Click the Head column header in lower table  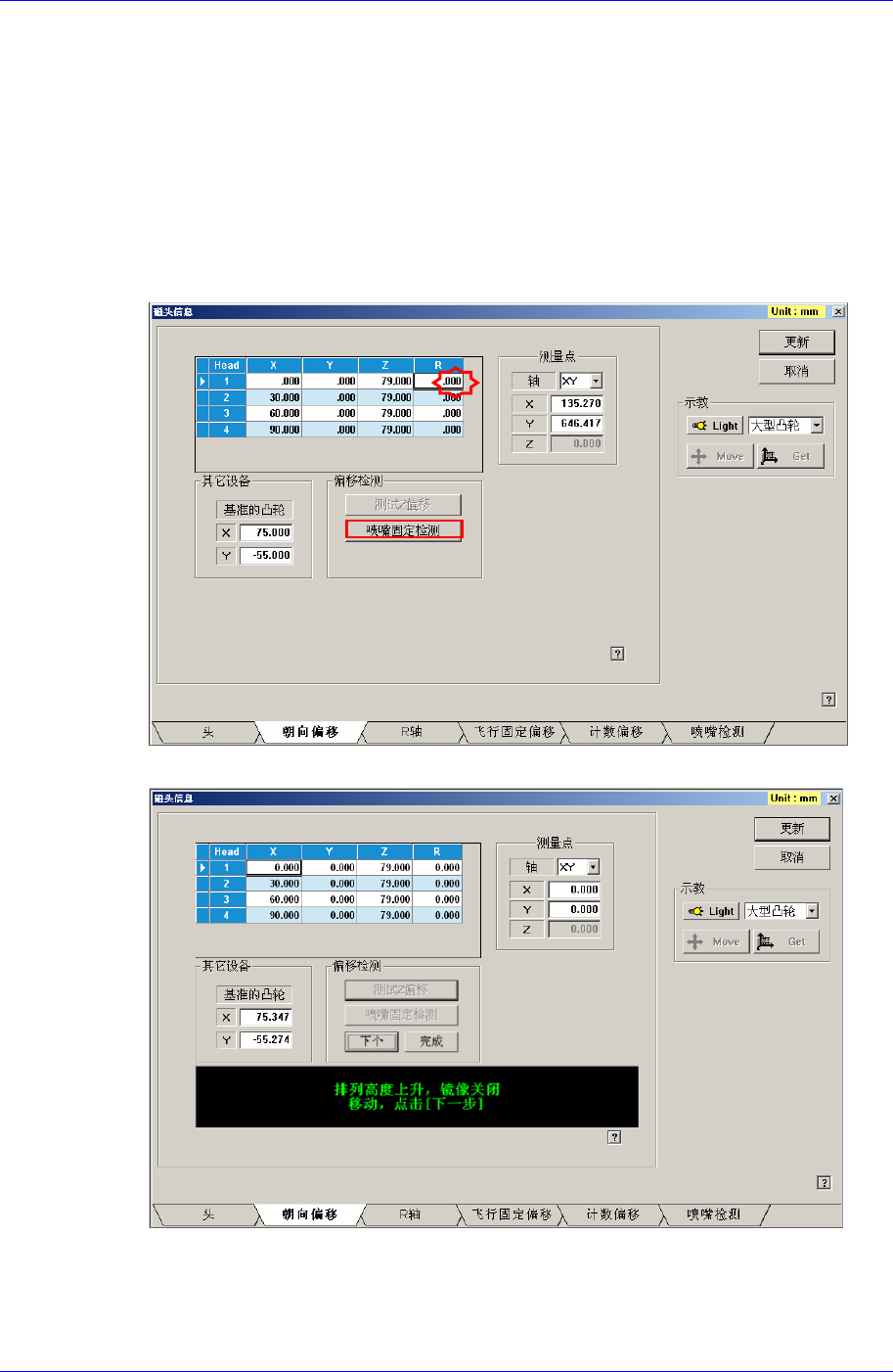226,851
